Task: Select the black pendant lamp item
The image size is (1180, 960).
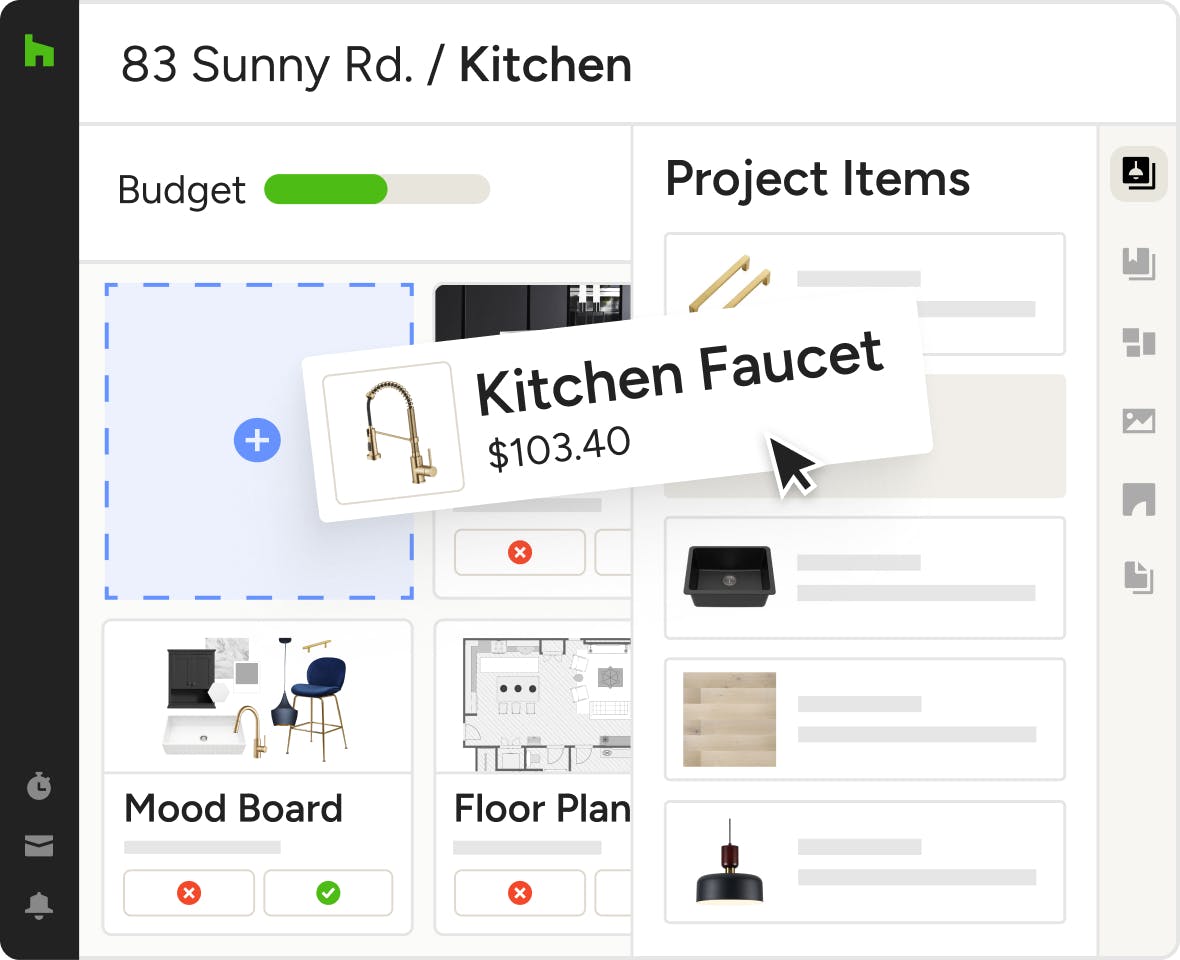Action: pyautogui.click(x=864, y=862)
